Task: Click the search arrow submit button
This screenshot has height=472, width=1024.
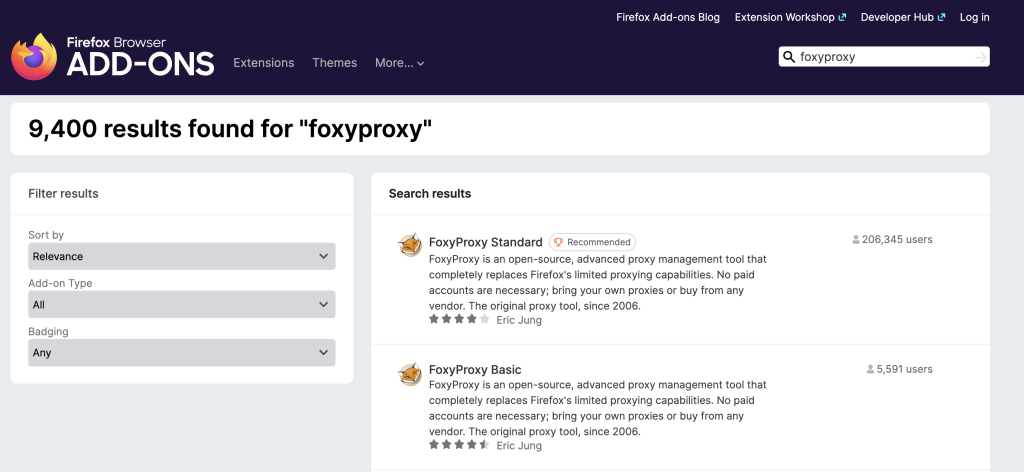Action: tap(980, 57)
